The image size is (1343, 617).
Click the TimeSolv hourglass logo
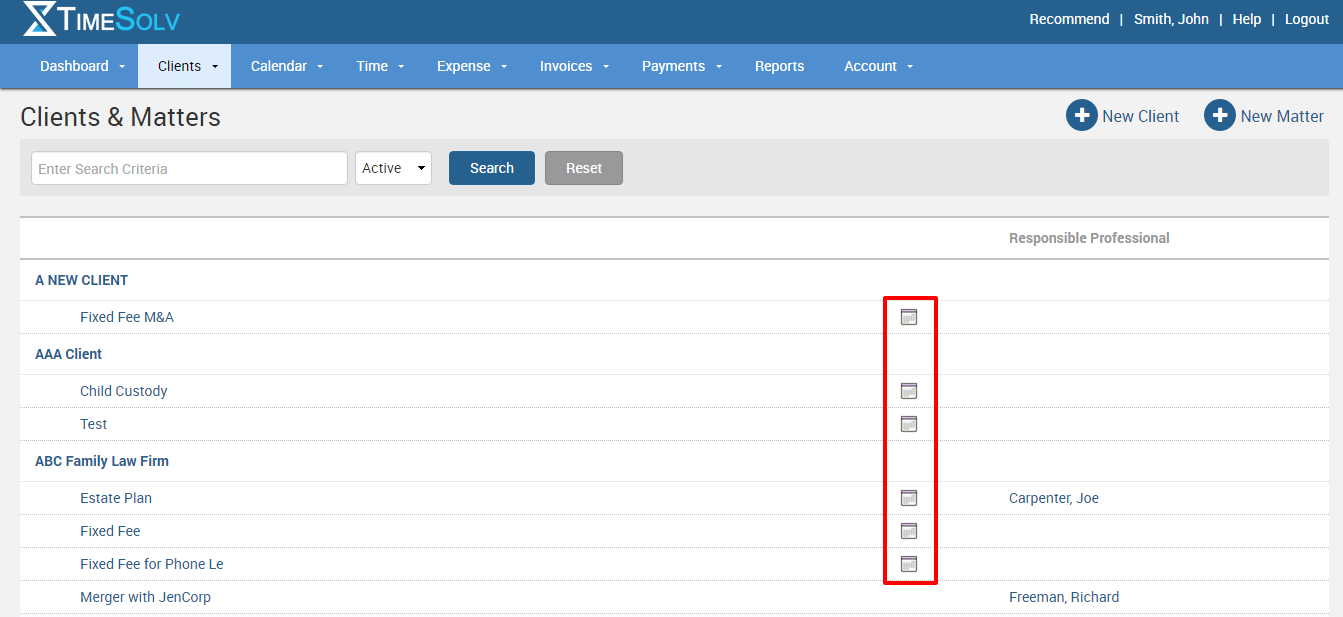click(40, 19)
